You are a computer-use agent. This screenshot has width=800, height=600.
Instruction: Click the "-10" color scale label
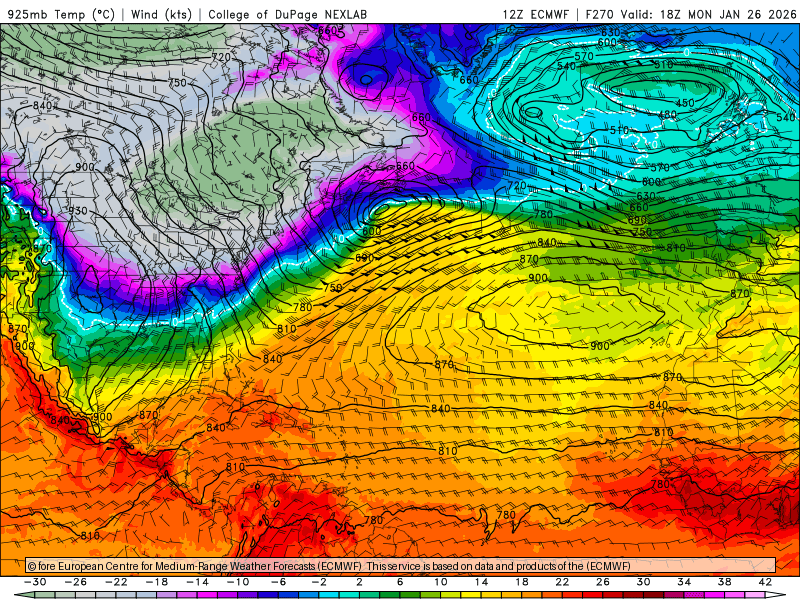238,582
